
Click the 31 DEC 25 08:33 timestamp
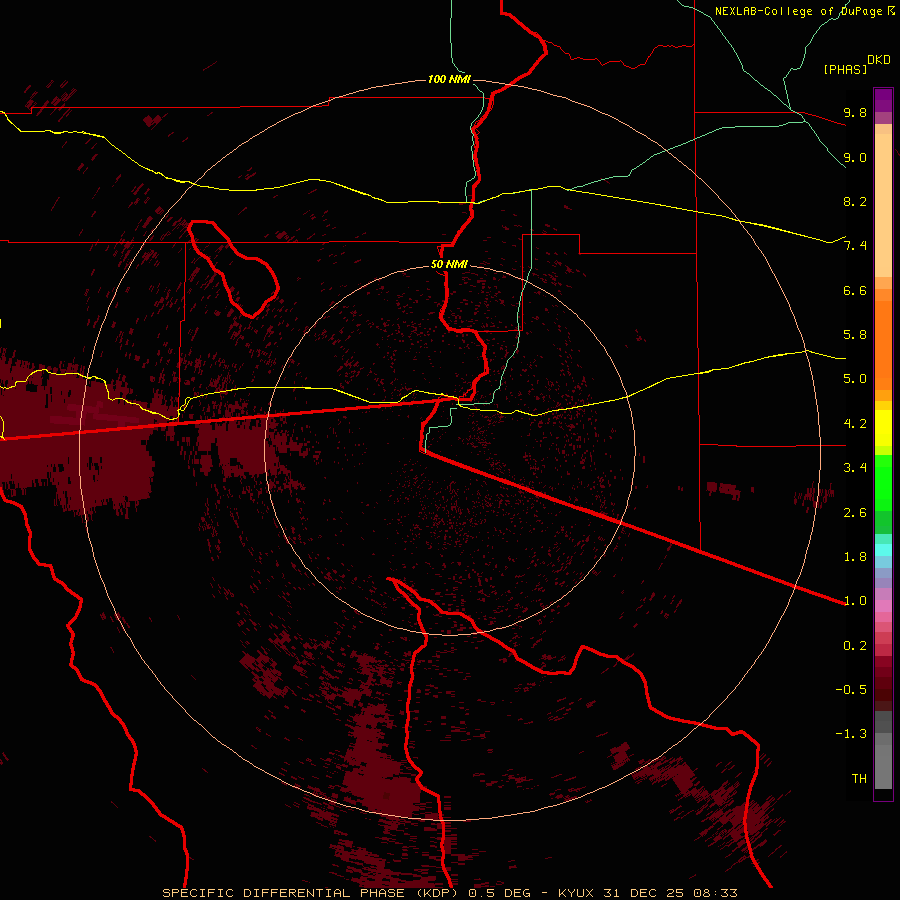point(670,893)
